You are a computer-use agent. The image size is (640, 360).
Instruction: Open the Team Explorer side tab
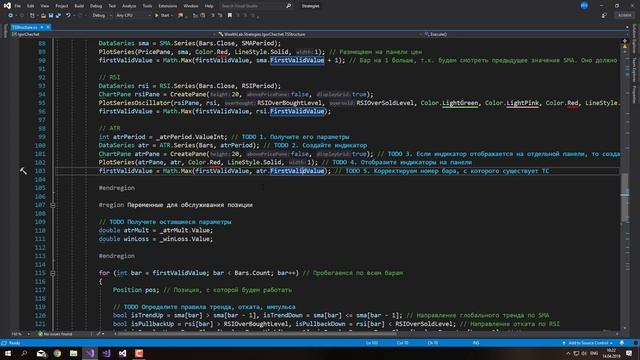click(635, 70)
